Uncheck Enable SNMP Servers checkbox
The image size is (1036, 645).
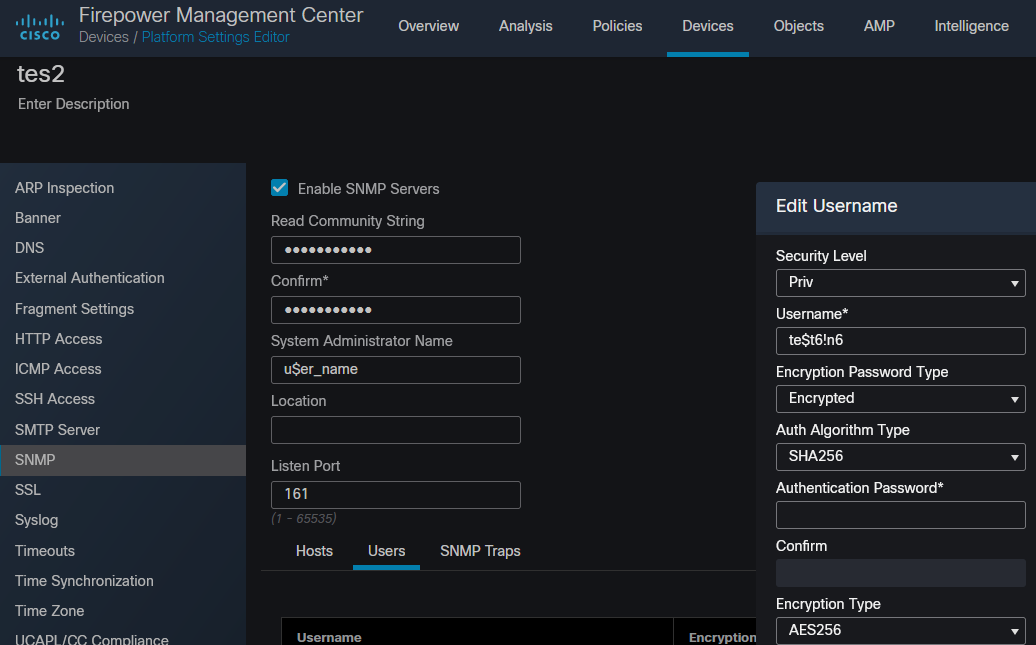[x=279, y=188]
